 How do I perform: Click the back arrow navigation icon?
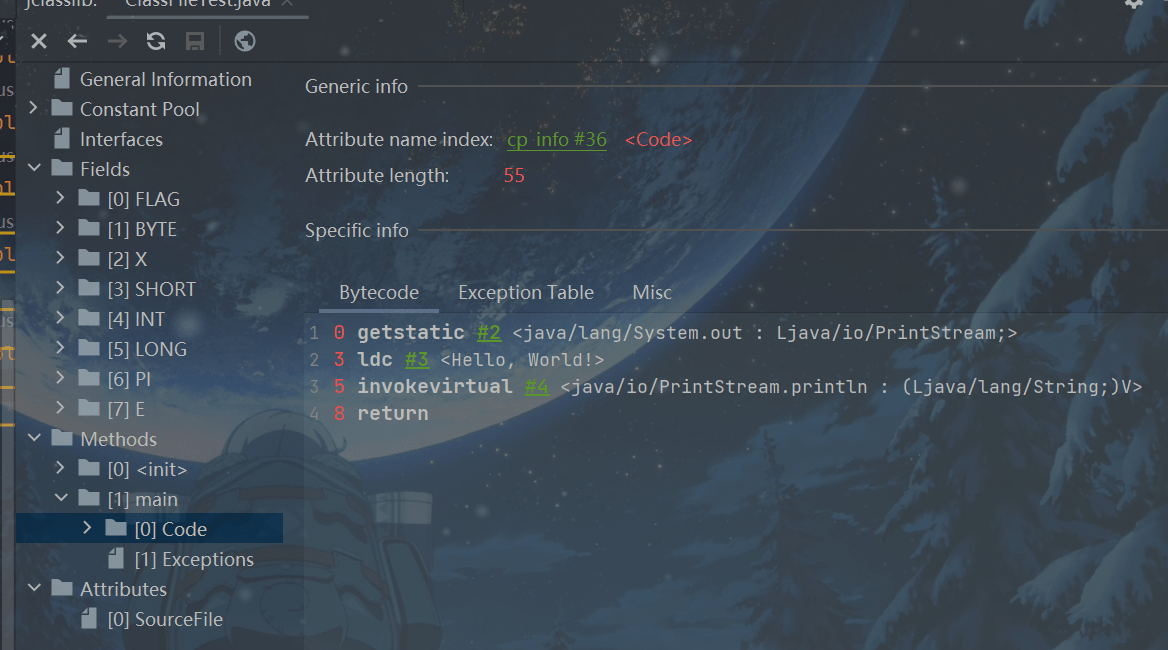[77, 41]
